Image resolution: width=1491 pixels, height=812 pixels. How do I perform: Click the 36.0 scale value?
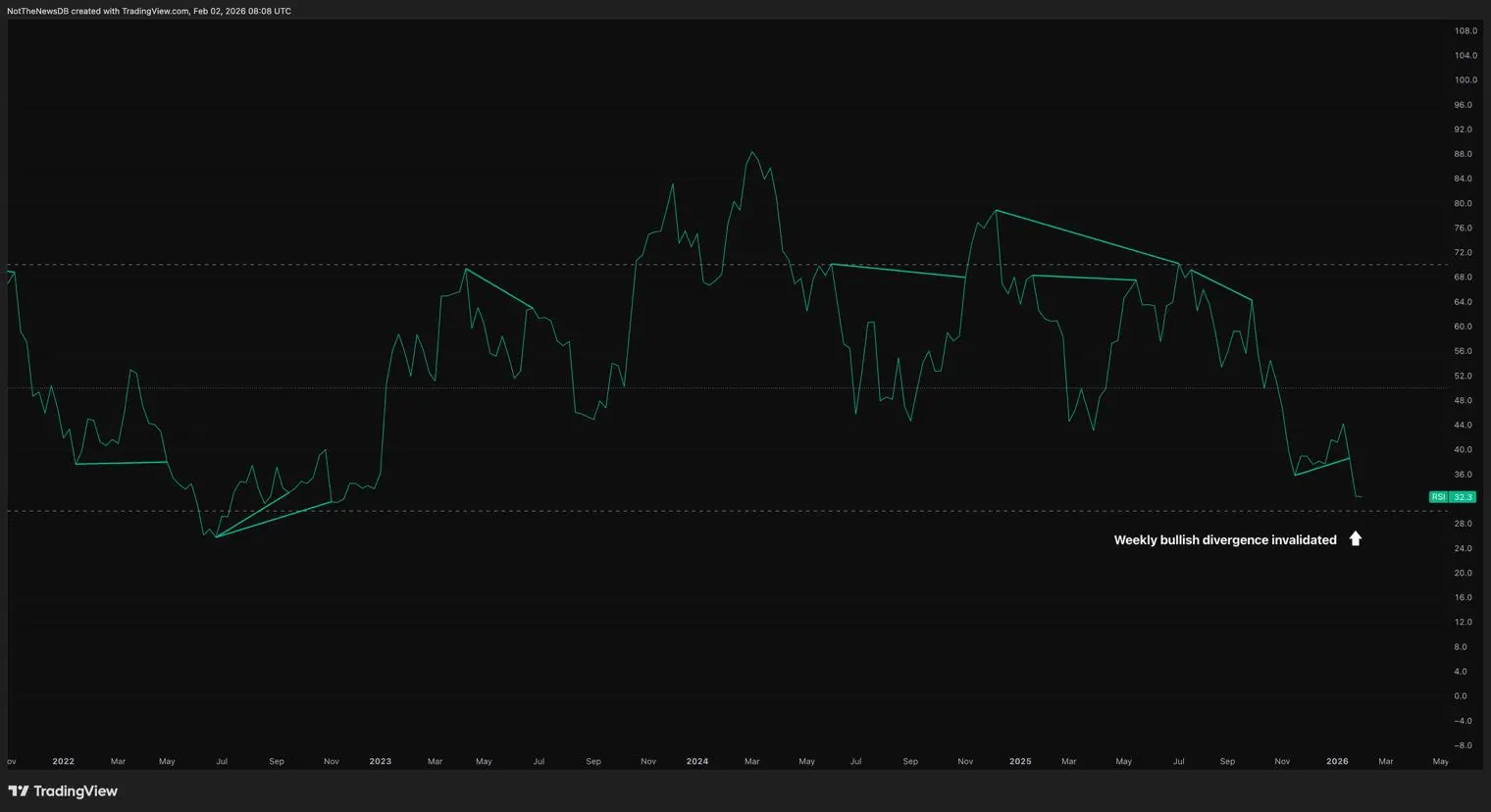(1463, 475)
